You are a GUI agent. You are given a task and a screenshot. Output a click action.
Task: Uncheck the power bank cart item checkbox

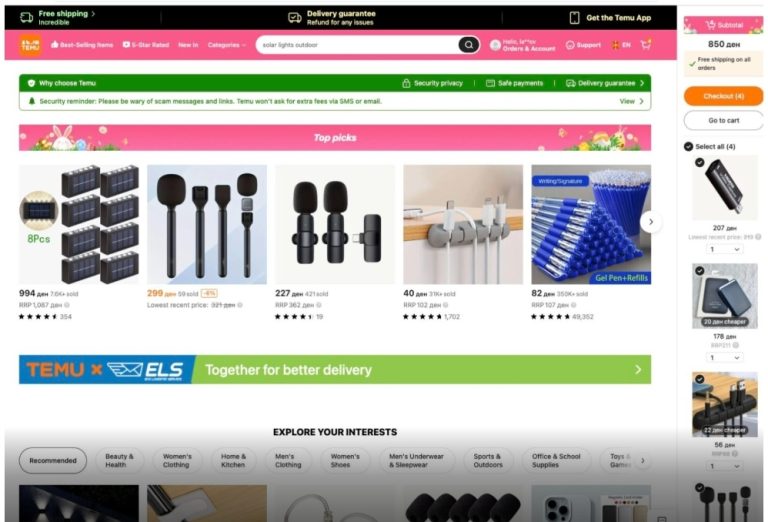click(x=699, y=270)
